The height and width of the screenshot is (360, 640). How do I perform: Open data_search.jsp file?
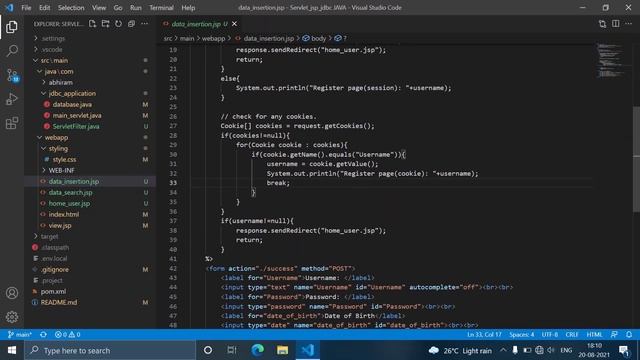70,192
